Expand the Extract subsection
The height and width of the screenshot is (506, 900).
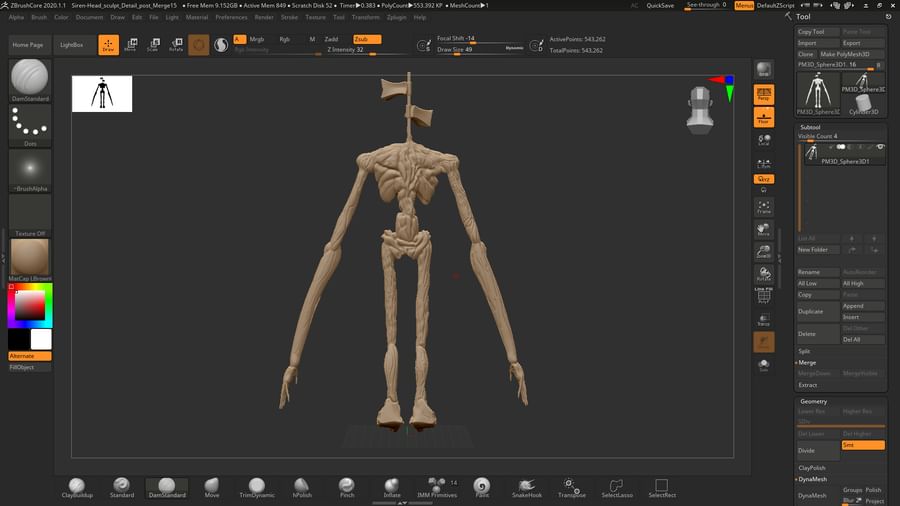tap(808, 385)
